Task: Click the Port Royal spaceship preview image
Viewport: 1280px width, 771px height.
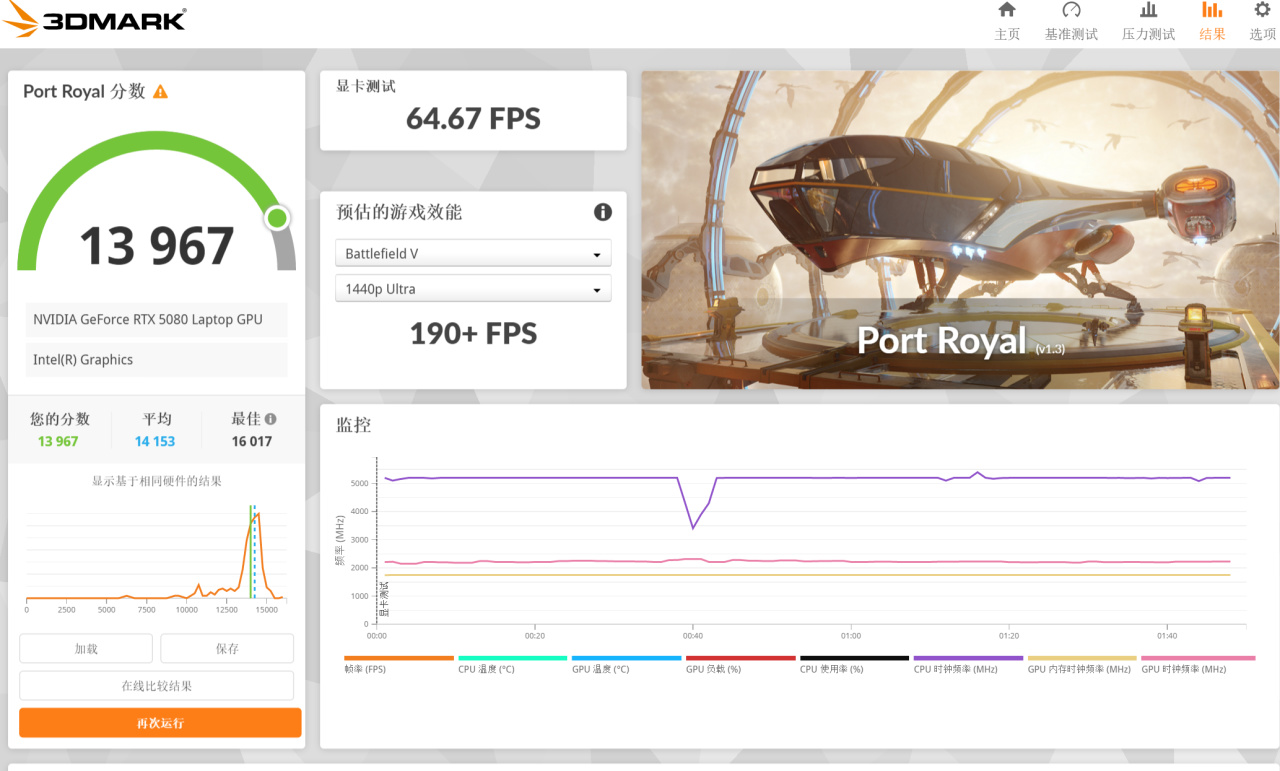Action: pos(960,230)
